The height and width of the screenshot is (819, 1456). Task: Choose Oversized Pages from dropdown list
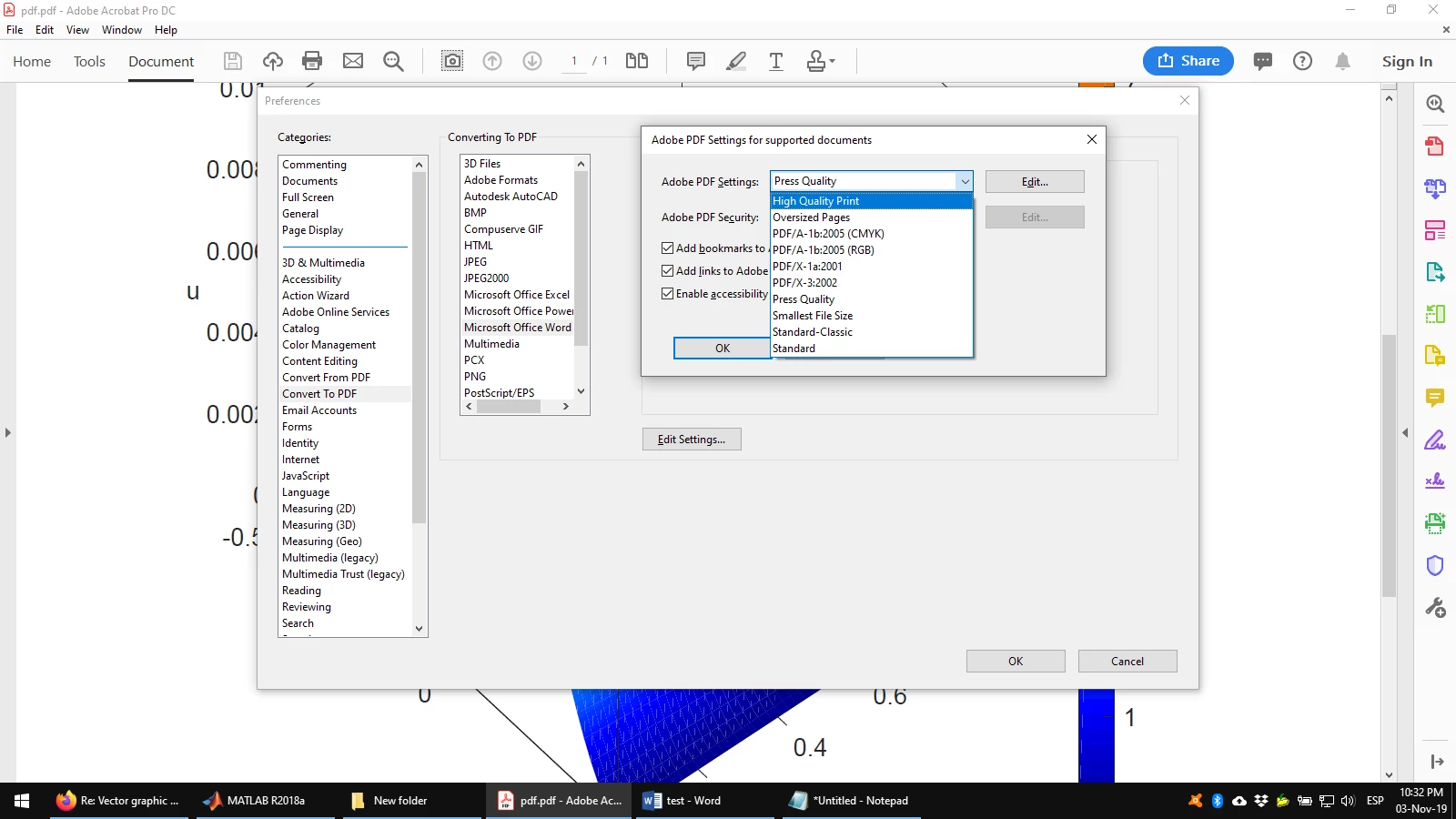[872, 217]
